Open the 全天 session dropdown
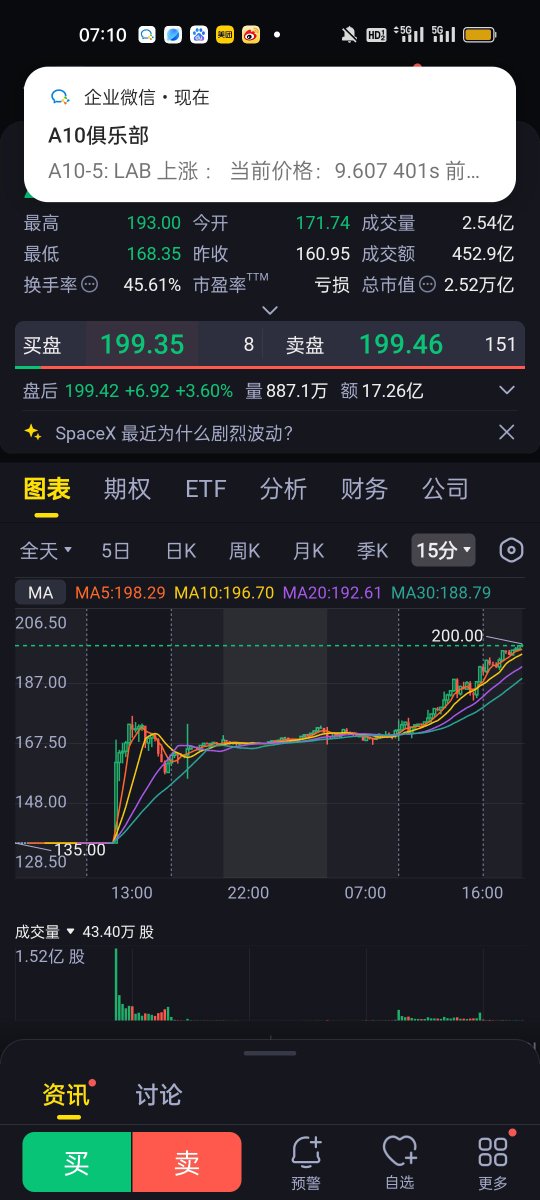 click(x=46, y=550)
